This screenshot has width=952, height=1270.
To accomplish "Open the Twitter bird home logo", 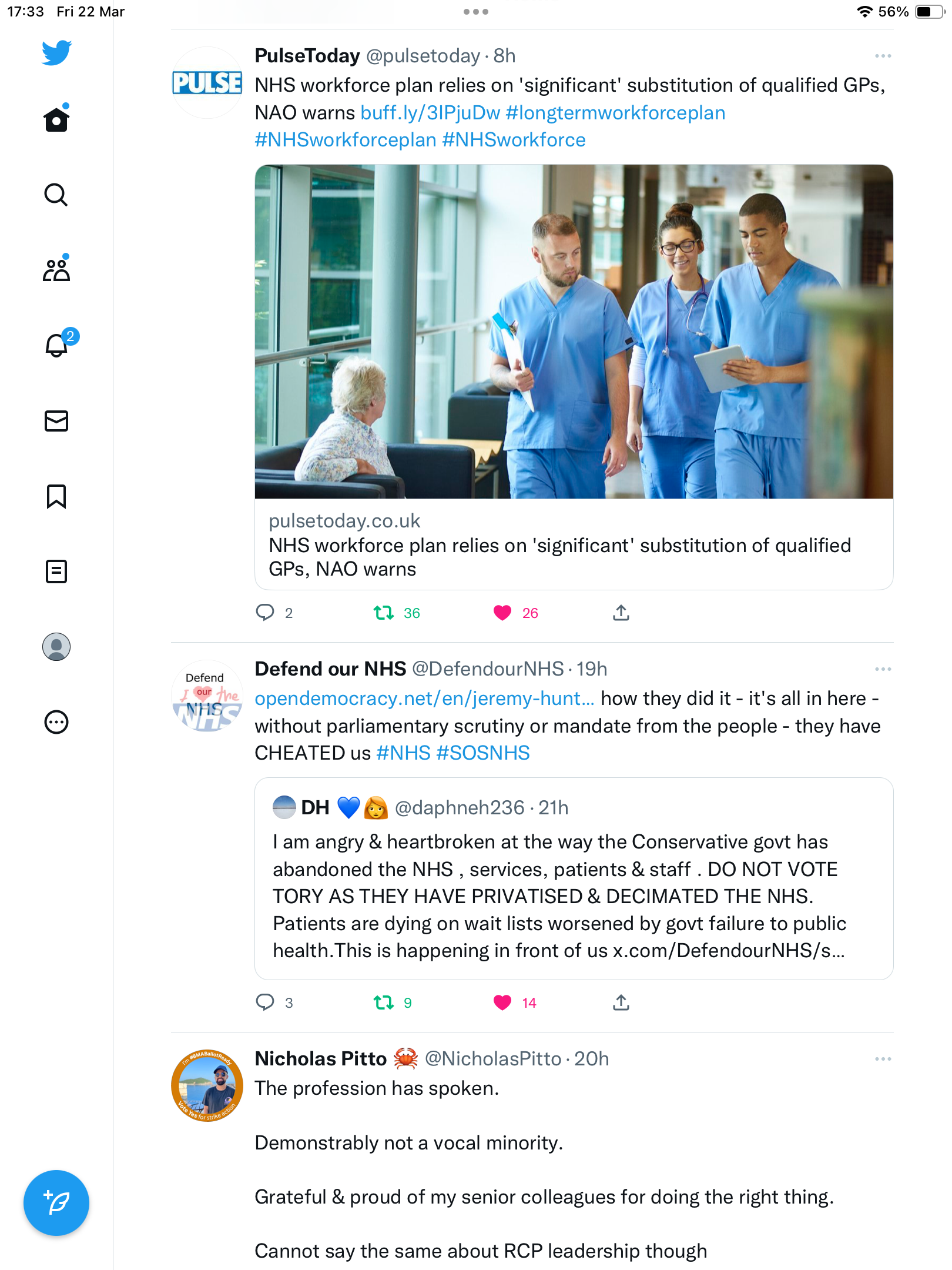I will click(56, 53).
